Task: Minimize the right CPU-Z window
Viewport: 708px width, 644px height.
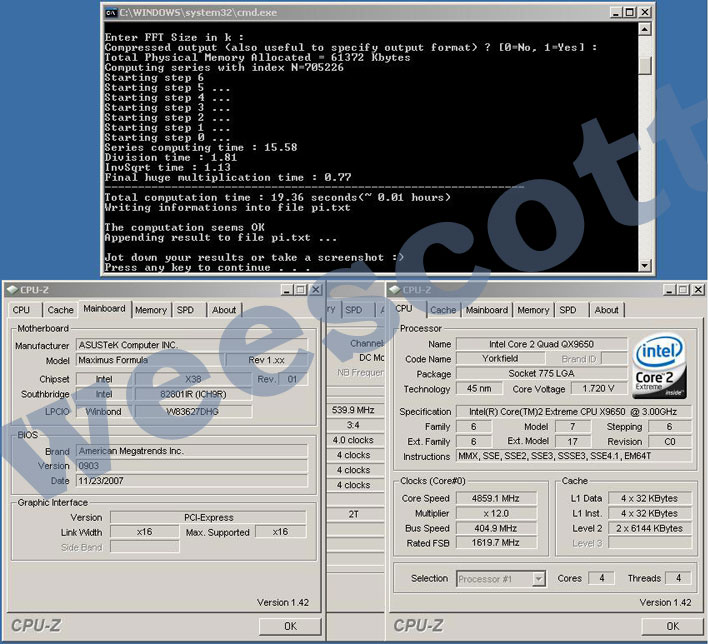Action: coord(670,289)
